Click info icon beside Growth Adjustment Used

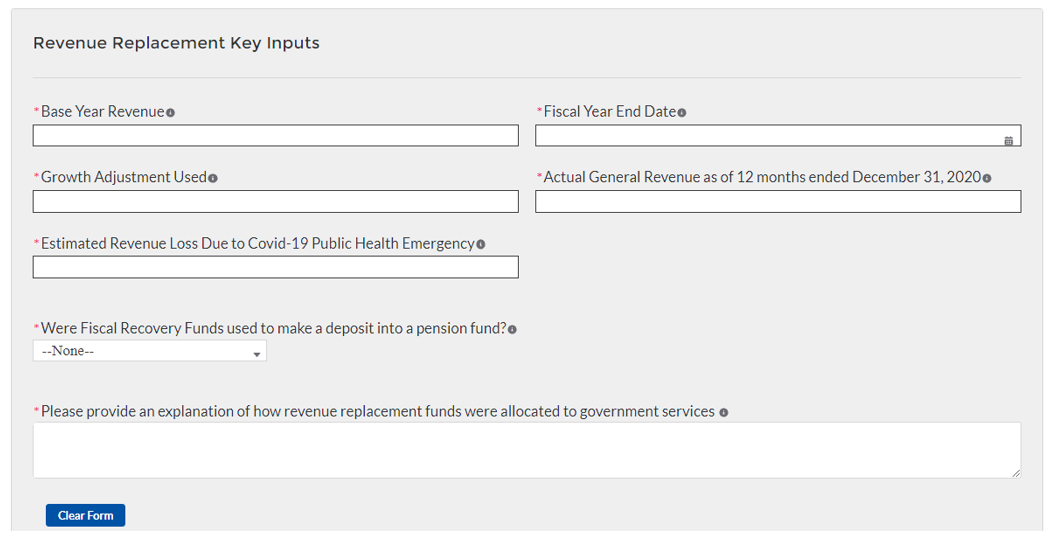pos(213,178)
